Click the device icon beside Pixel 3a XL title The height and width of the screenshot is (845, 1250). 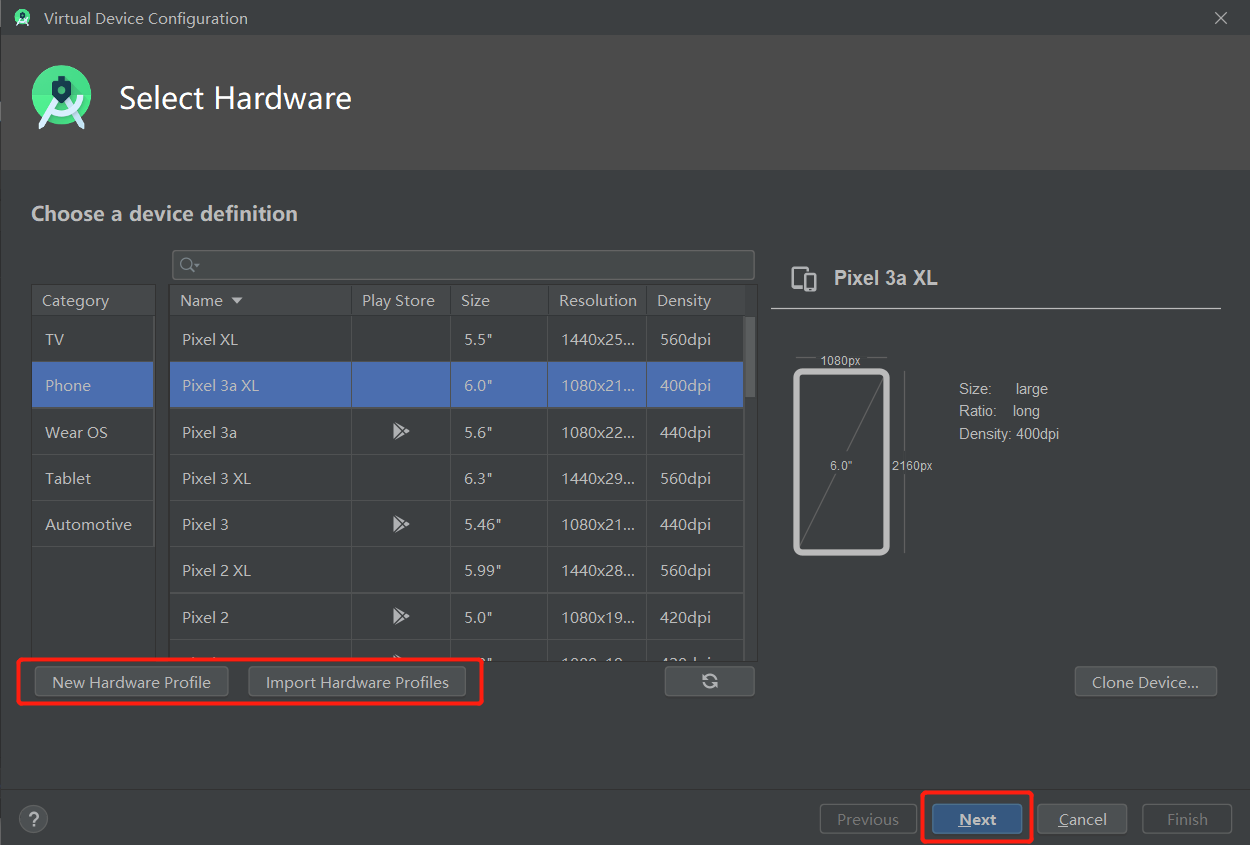(804, 279)
